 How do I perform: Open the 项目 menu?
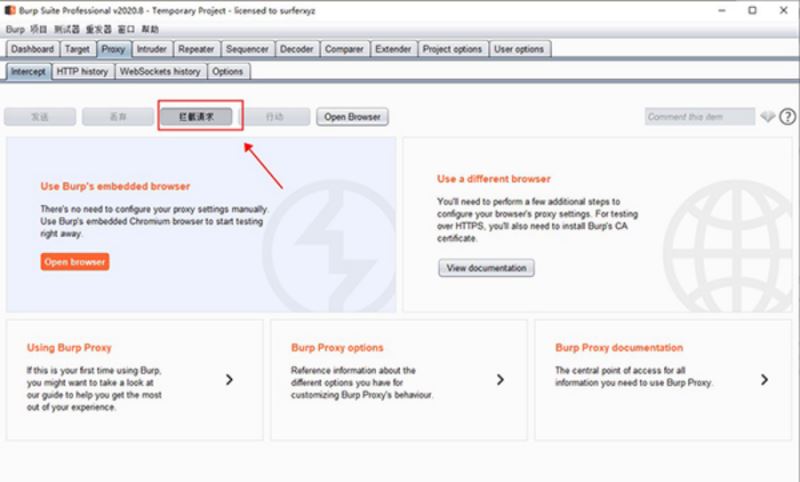tap(38, 29)
